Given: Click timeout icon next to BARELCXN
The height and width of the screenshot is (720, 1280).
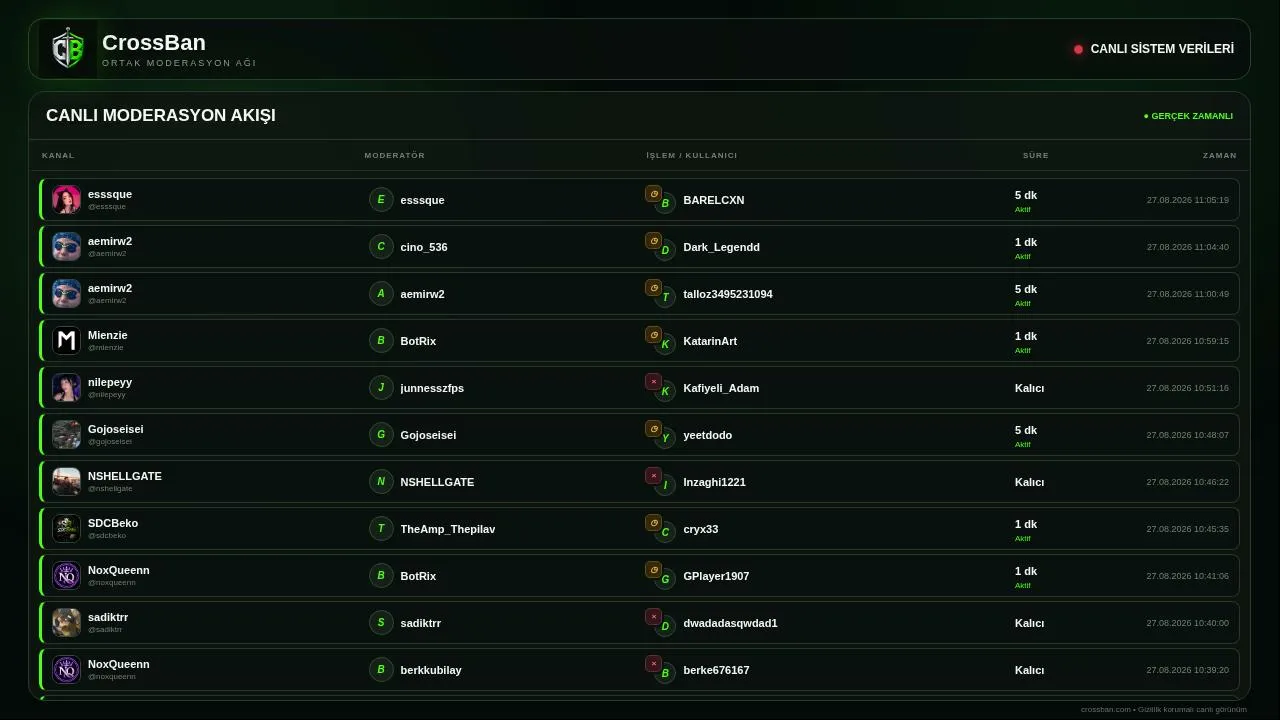Looking at the screenshot, I should [653, 194].
